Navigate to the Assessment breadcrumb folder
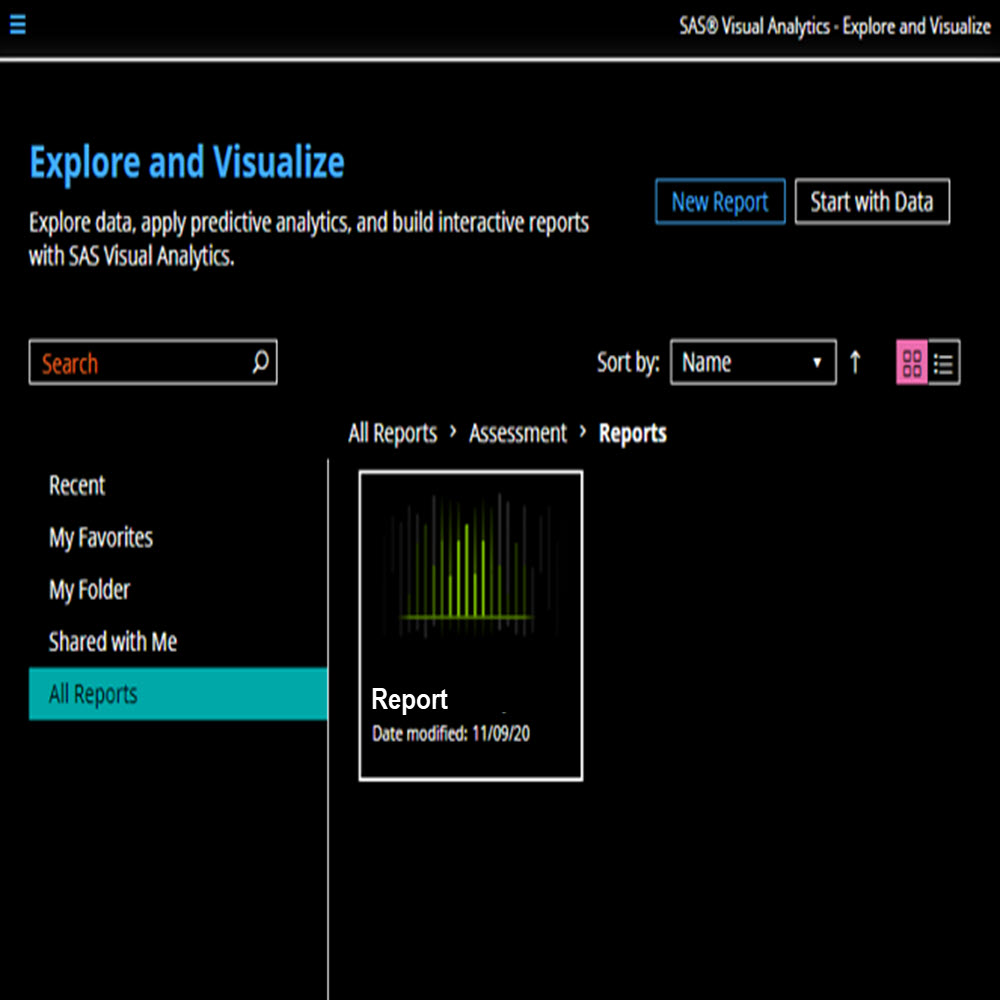The width and height of the screenshot is (1000, 1000). [517, 433]
